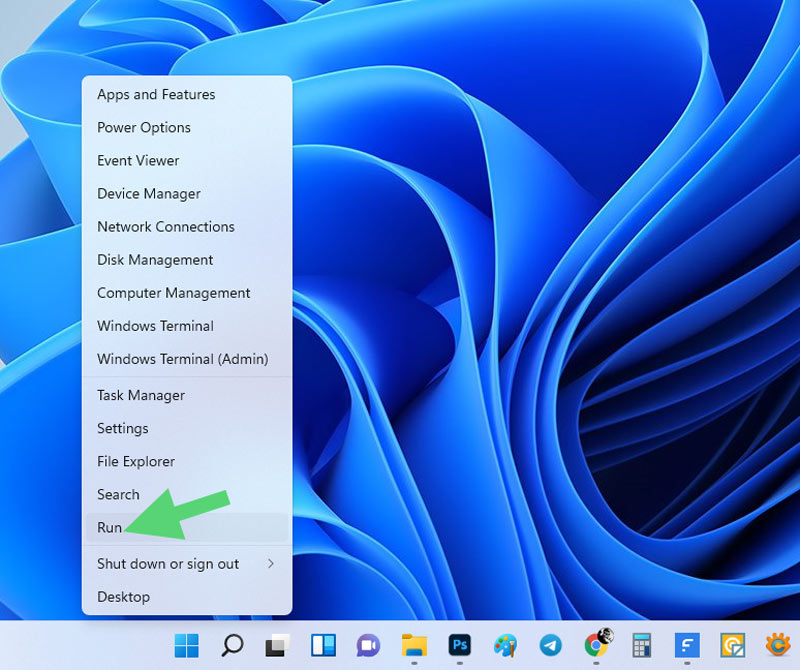
Task: Open Task Manager from the menu
Action: pos(141,396)
